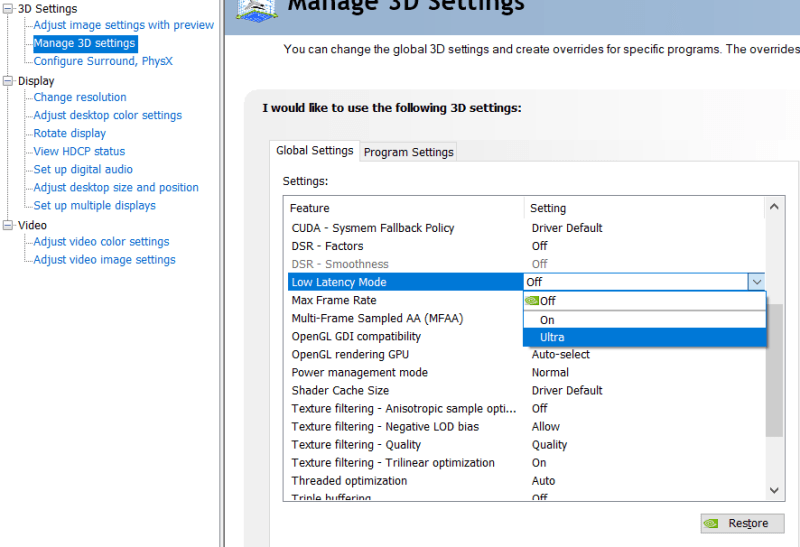This screenshot has height=547, width=800.
Task: Click Auto-select value for OpenGL GPU
Action: tap(560, 354)
